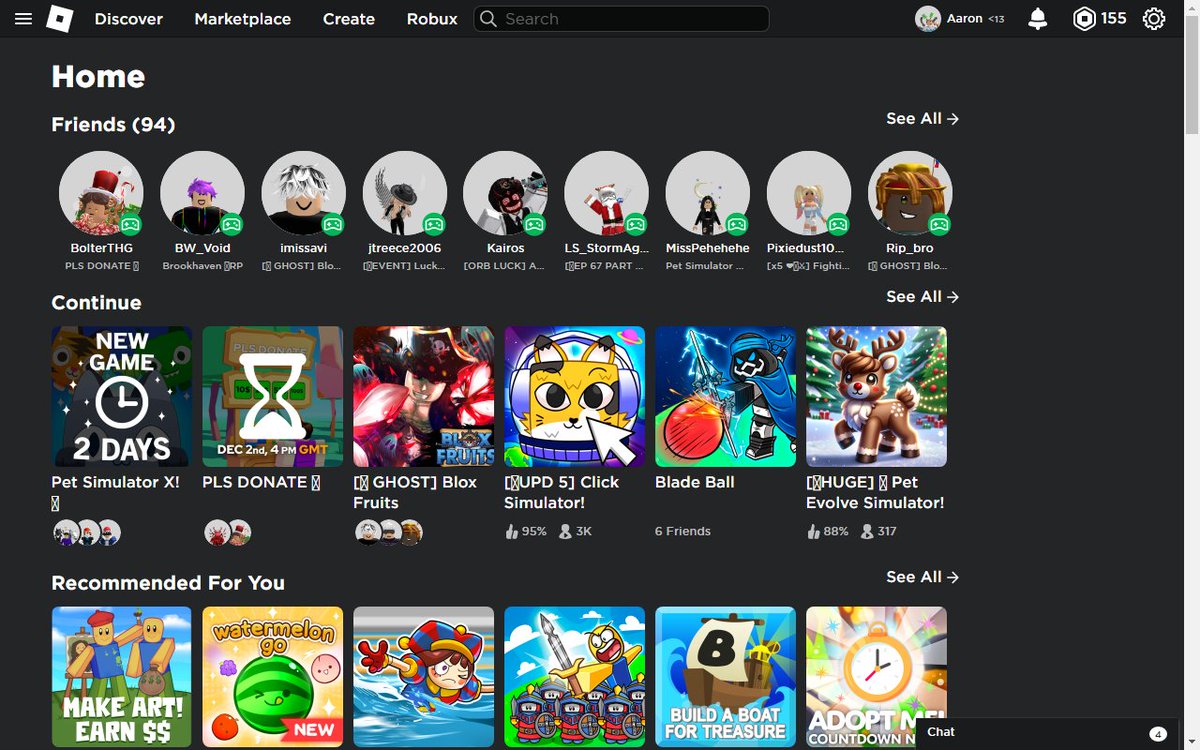Open the Chat panel
Image resolution: width=1200 pixels, height=750 pixels.
(x=1047, y=733)
